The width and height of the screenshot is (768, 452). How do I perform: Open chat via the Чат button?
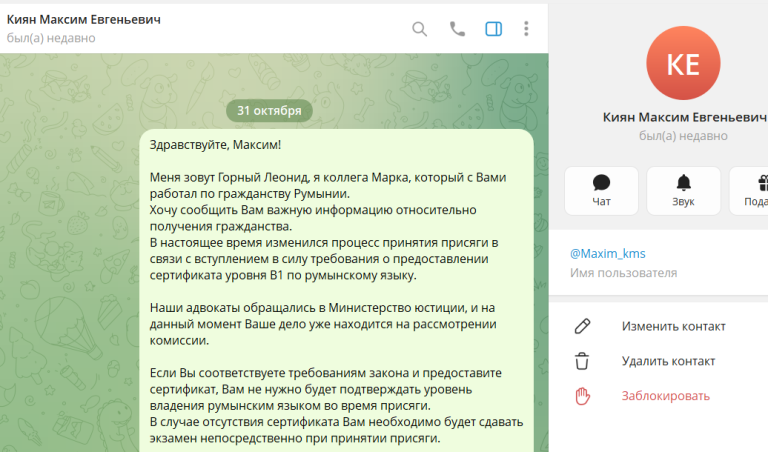tap(601, 191)
